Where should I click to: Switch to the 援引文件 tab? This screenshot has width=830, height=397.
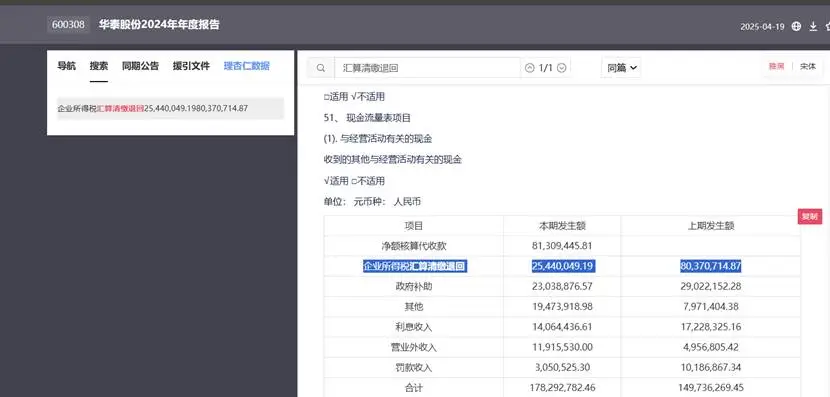191,66
